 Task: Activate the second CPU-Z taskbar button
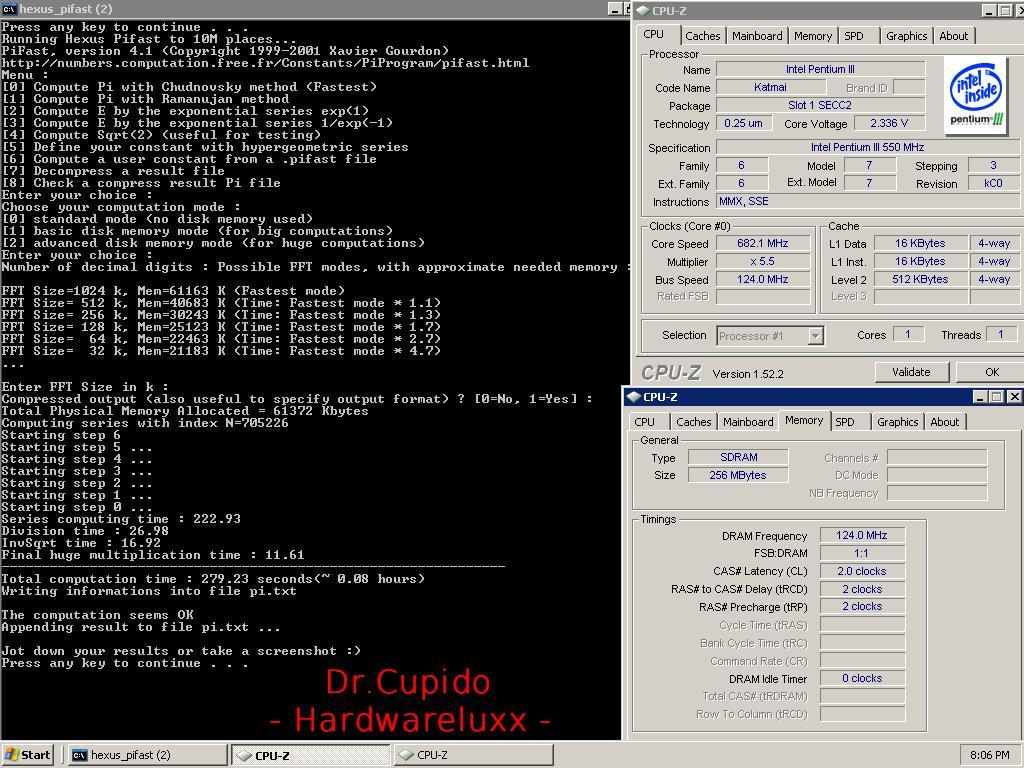coord(473,755)
